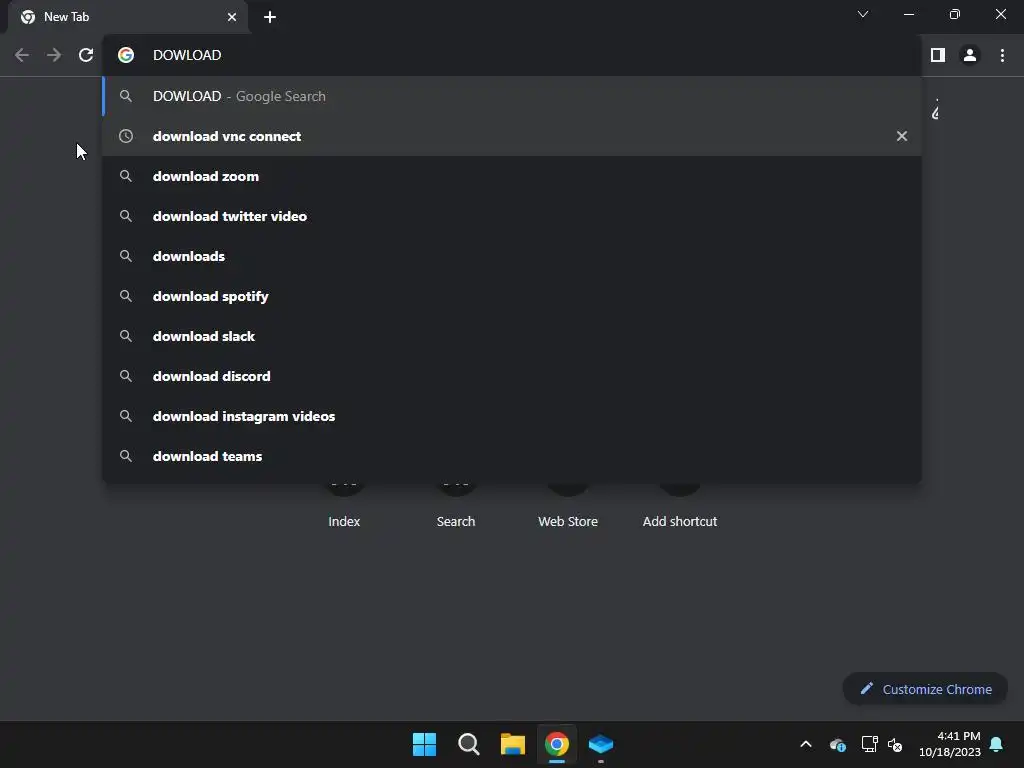Screen dimensions: 1024x768
Task: Open the blue box app in taskbar
Action: click(x=601, y=744)
